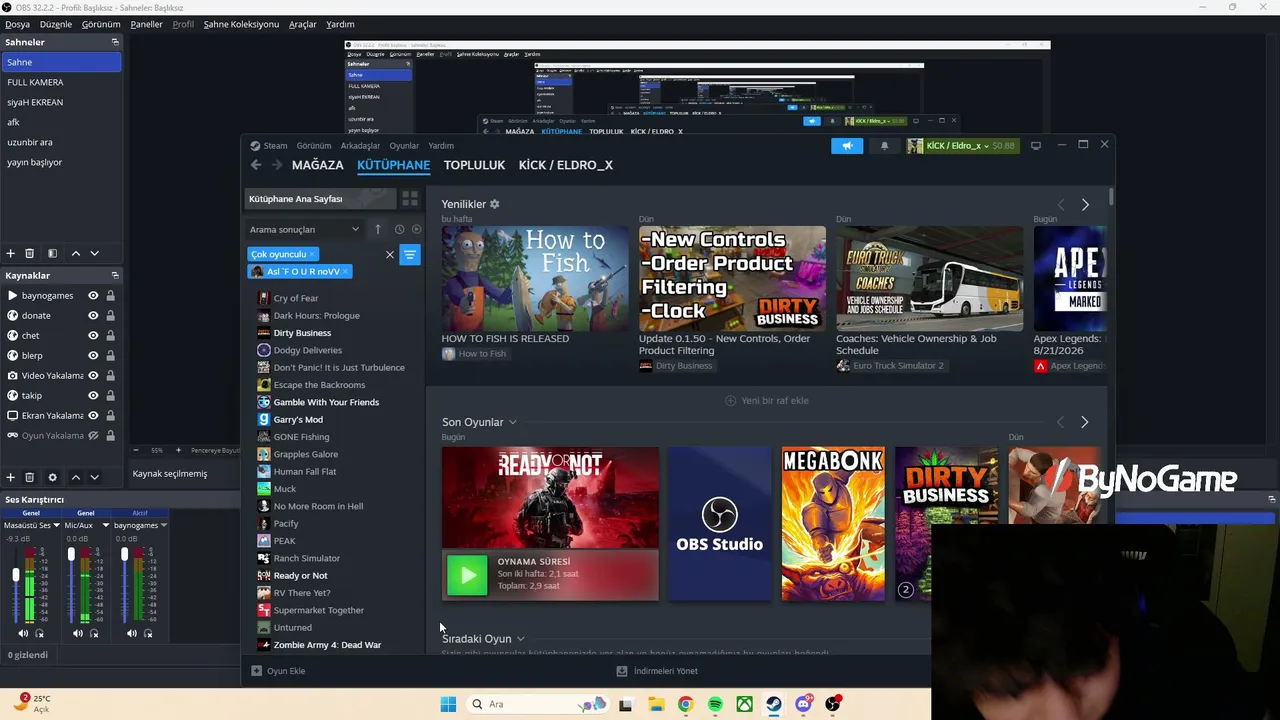This screenshot has width=1280, height=720.
Task: Open Steam advanced filter options
Action: [409, 255]
